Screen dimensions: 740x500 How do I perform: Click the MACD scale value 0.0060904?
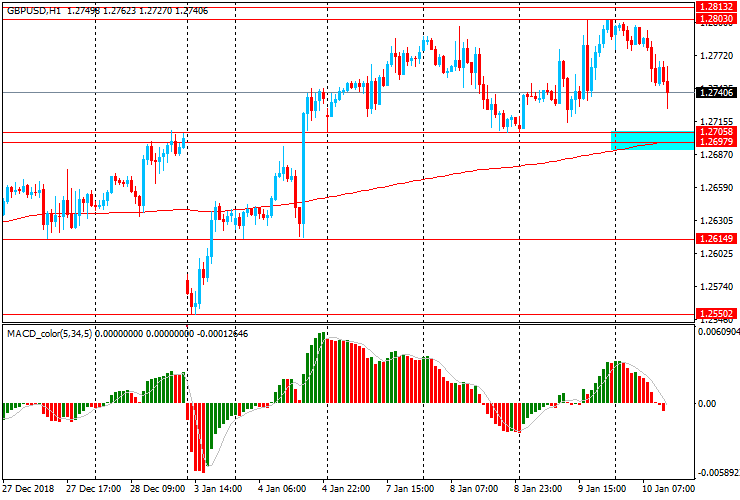[x=718, y=332]
